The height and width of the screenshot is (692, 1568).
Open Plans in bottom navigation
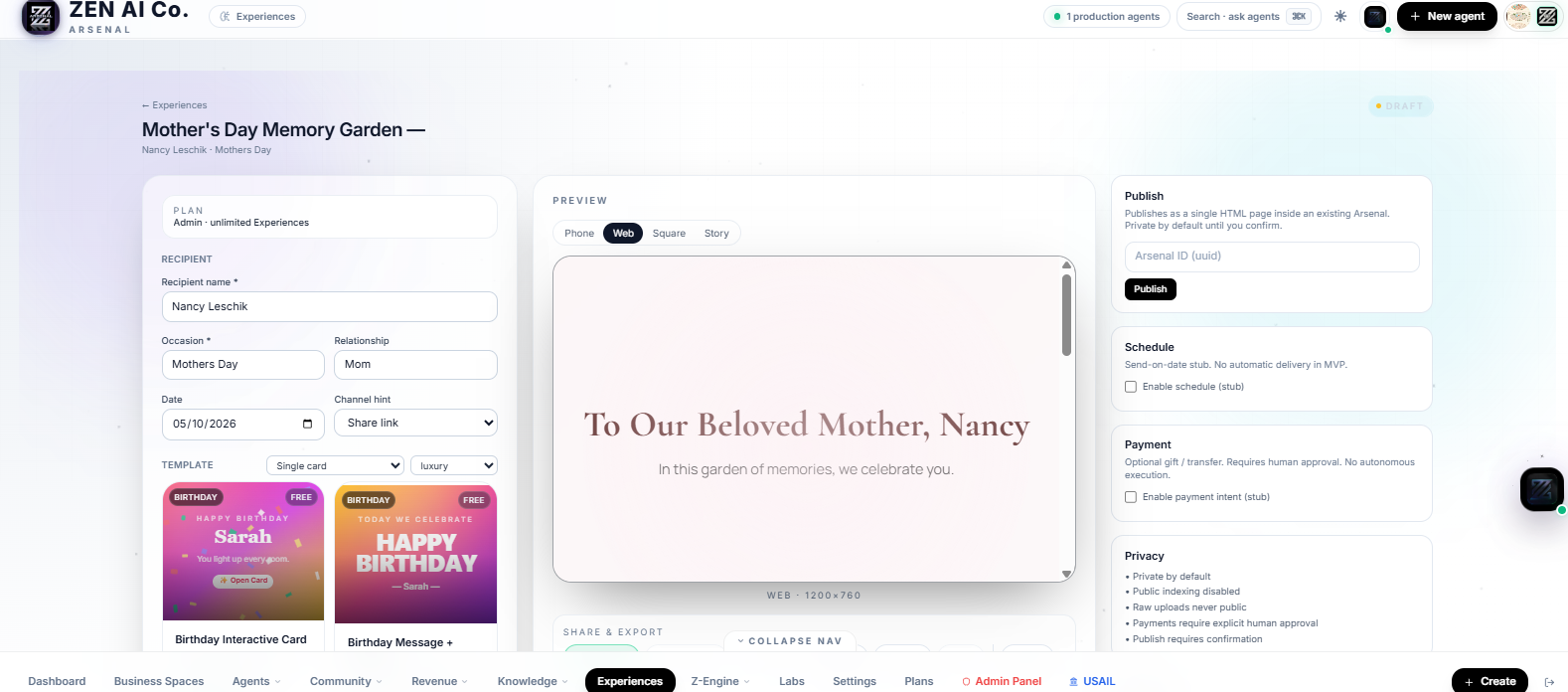tap(919, 681)
